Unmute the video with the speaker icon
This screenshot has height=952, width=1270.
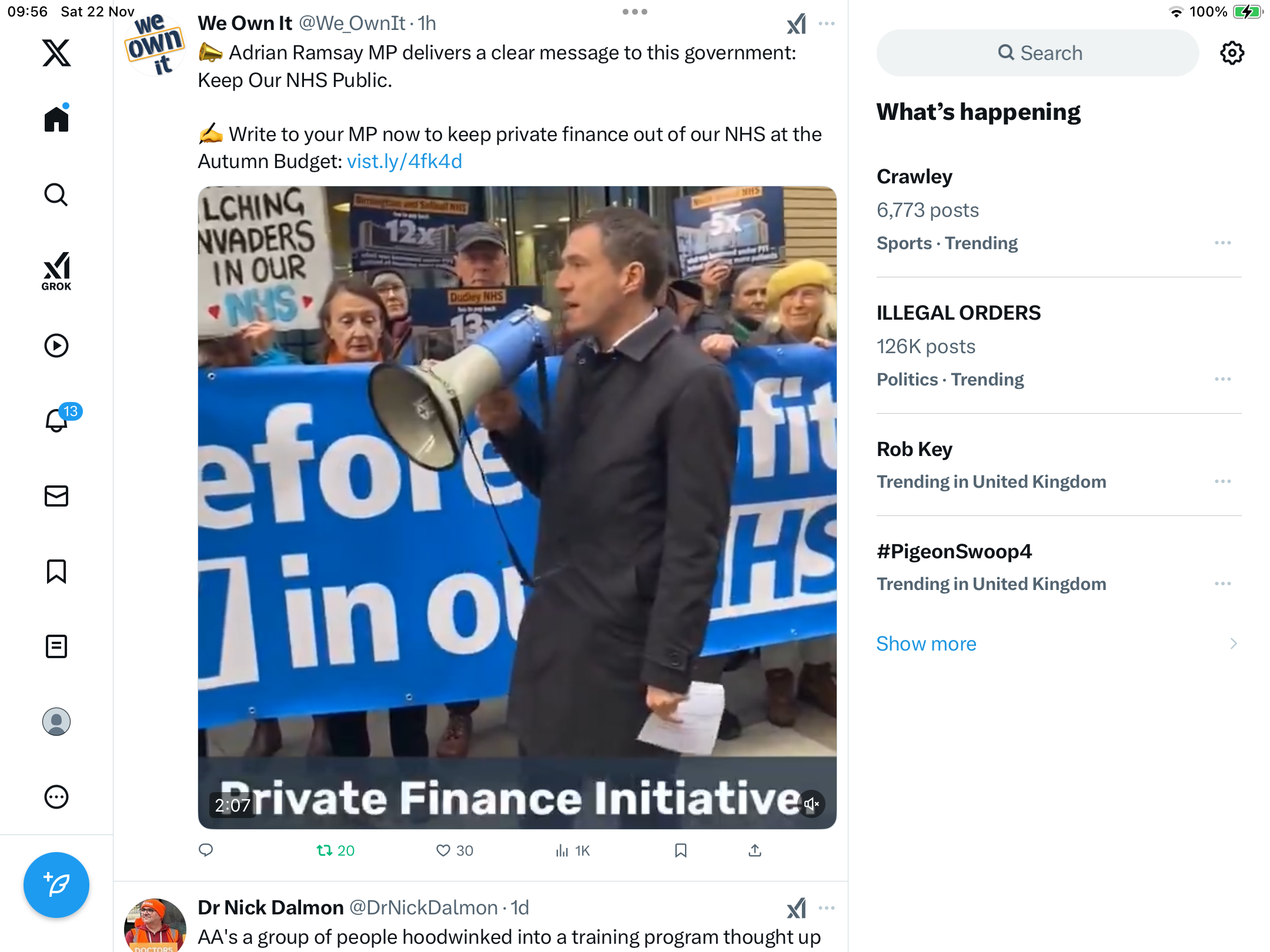coord(811,803)
